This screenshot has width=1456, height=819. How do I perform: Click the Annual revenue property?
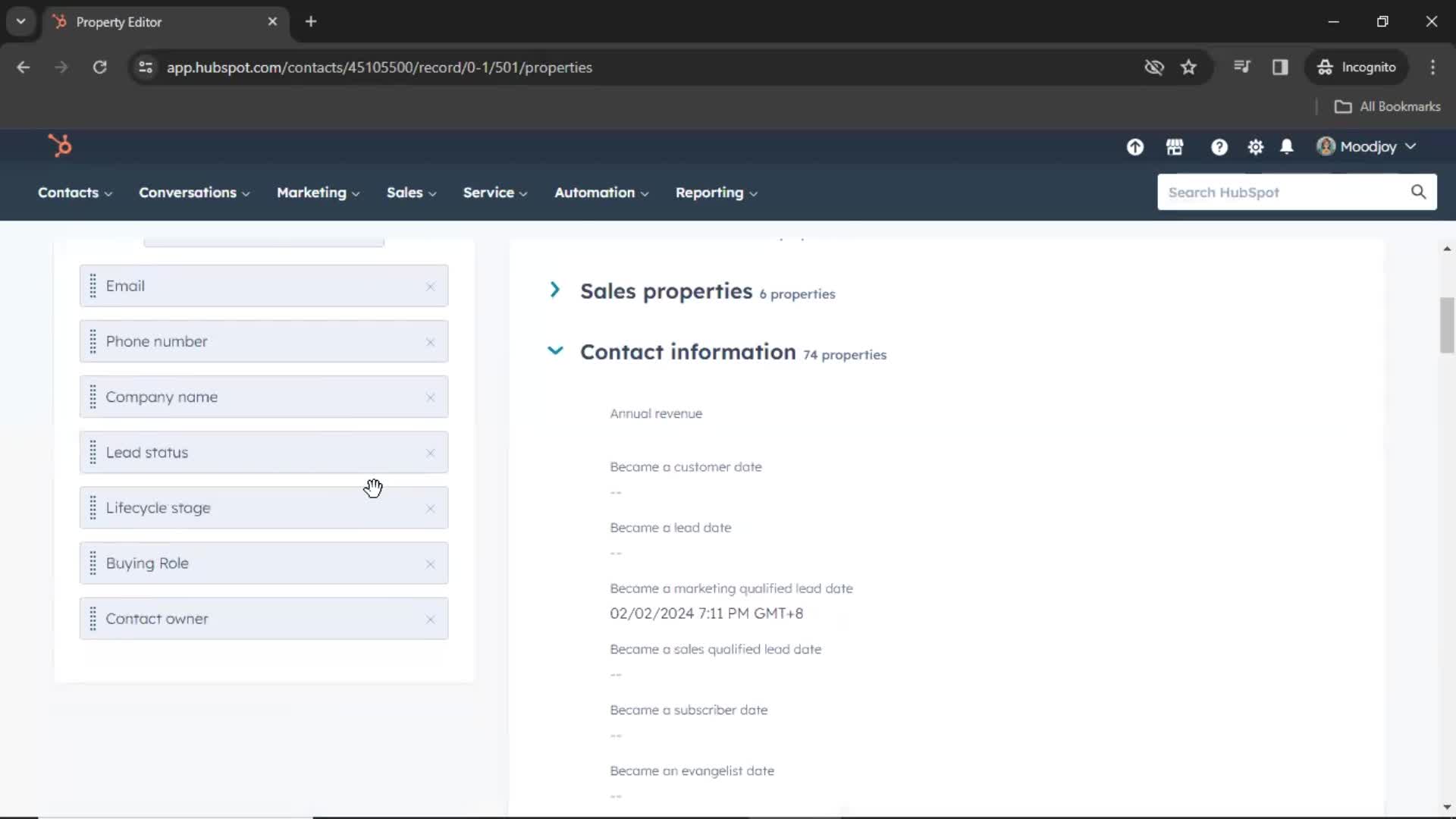click(656, 413)
